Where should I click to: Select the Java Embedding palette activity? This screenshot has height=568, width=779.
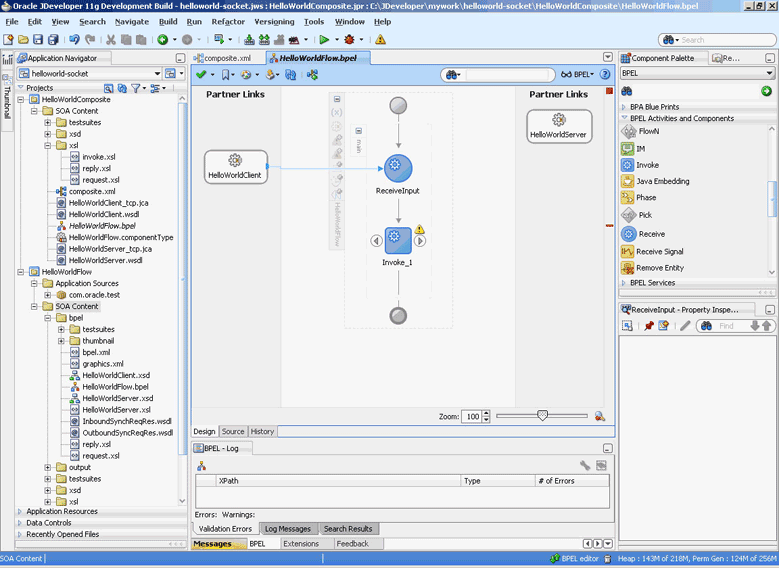pyautogui.click(x=662, y=181)
